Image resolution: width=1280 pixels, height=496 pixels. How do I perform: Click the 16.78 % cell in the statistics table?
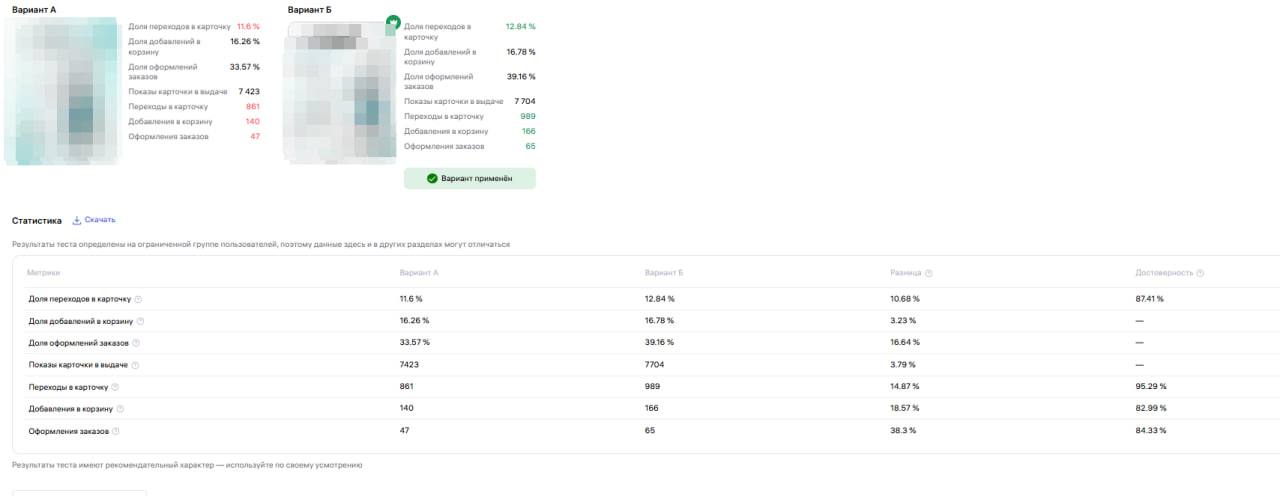(660, 321)
